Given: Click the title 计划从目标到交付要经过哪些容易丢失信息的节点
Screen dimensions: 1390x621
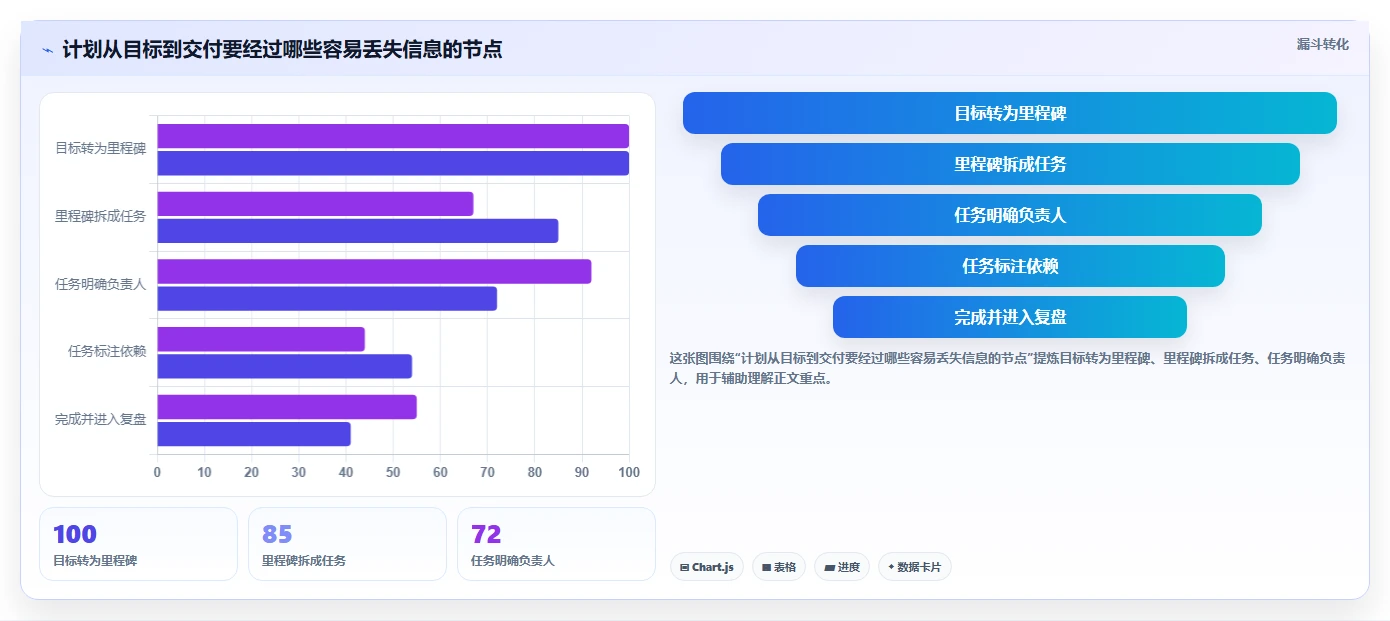Looking at the screenshot, I should [x=282, y=49].
